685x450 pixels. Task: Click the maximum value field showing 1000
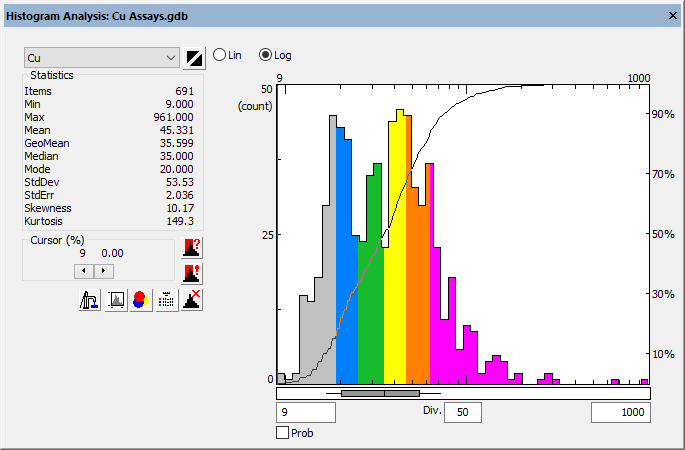click(621, 412)
